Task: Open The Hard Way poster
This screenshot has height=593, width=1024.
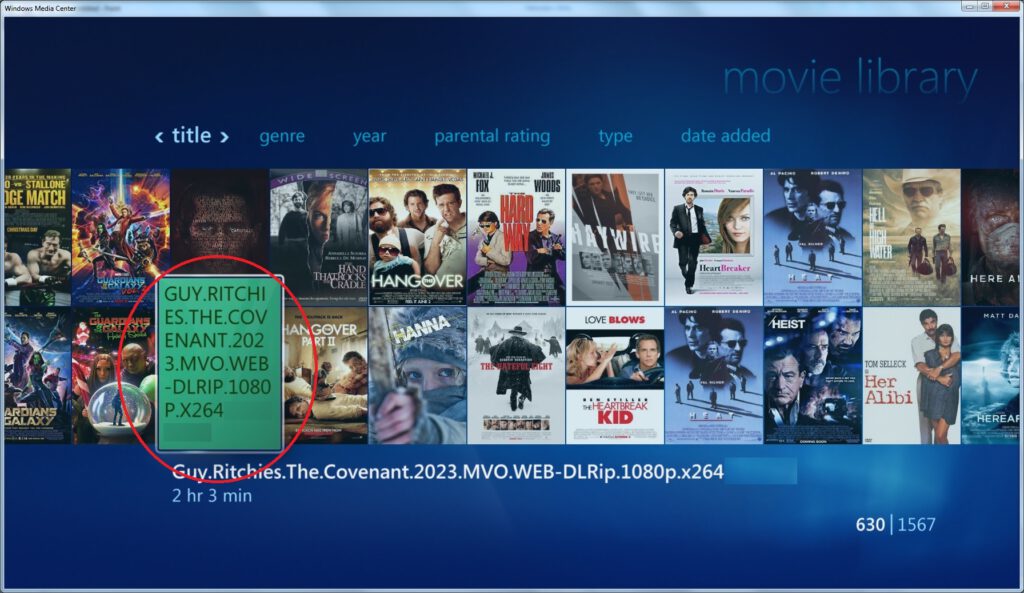Action: tap(516, 237)
